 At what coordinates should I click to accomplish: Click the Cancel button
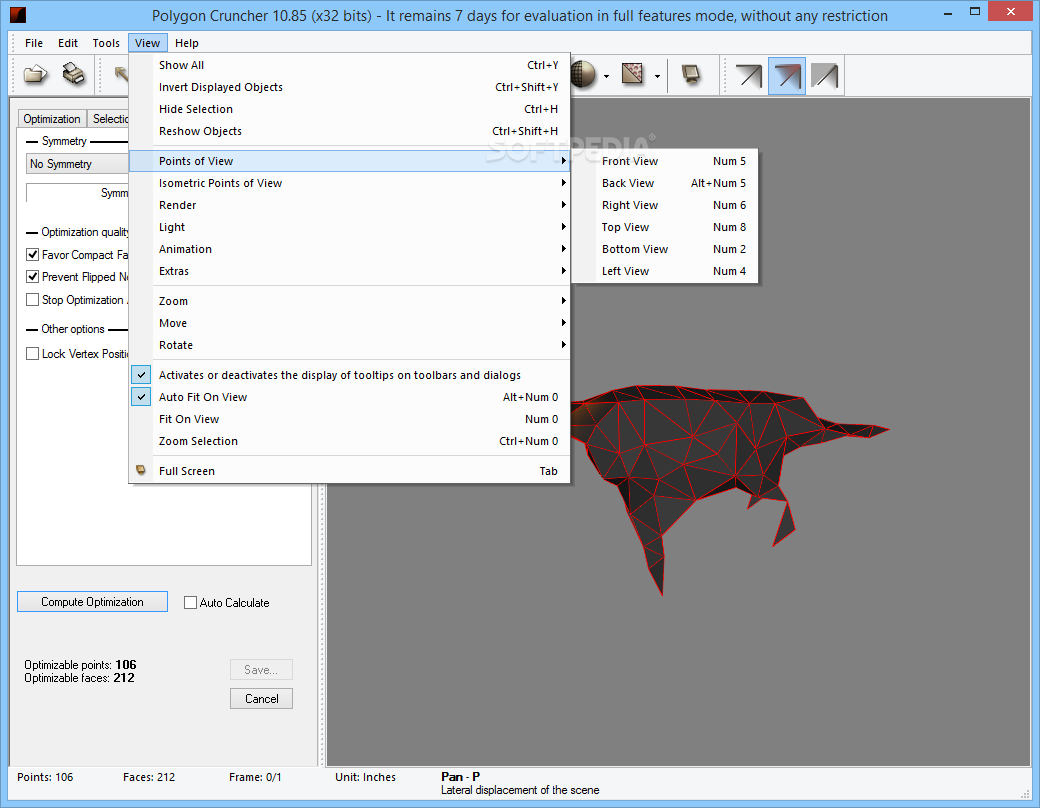[261, 699]
